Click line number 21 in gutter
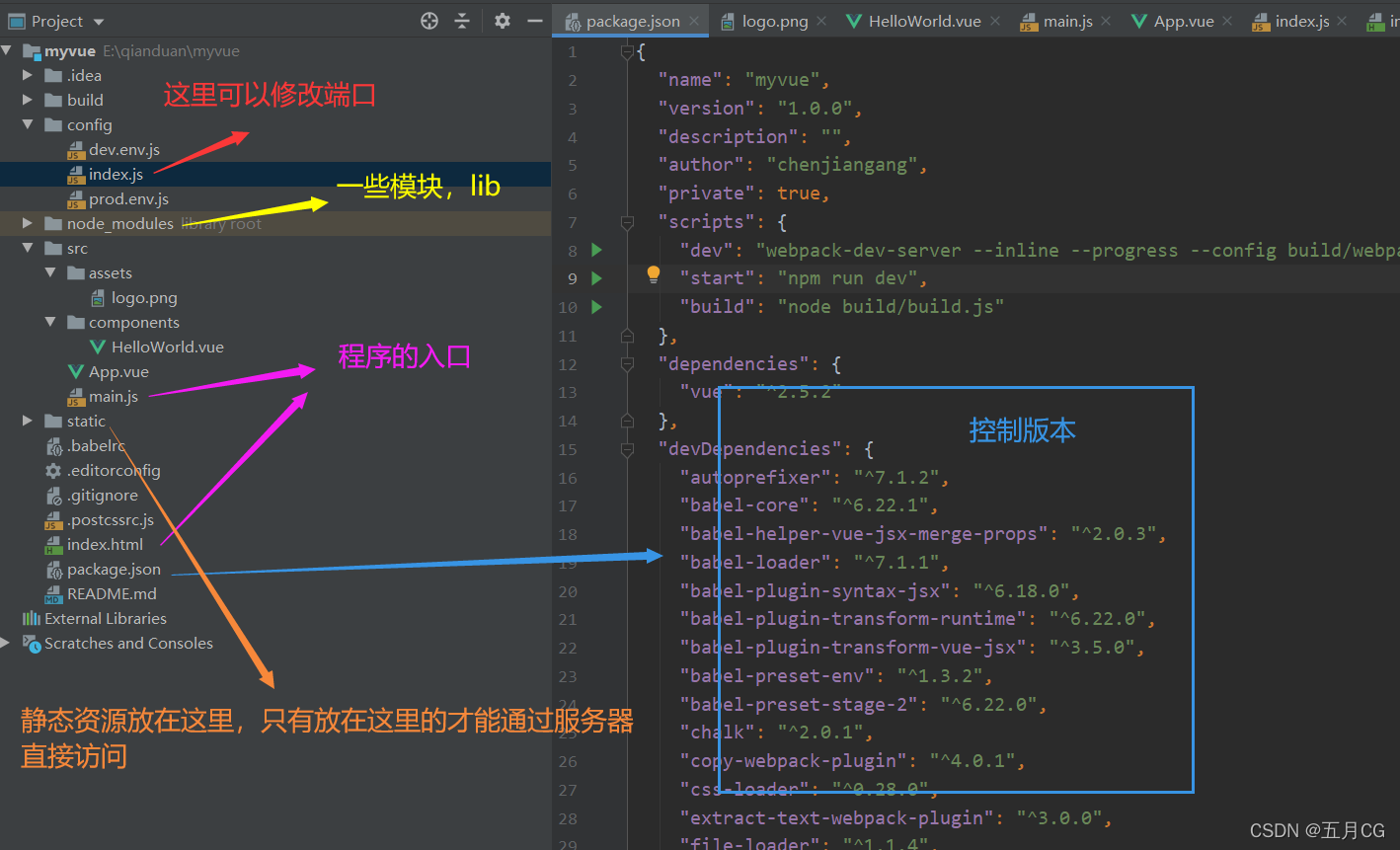 568,620
